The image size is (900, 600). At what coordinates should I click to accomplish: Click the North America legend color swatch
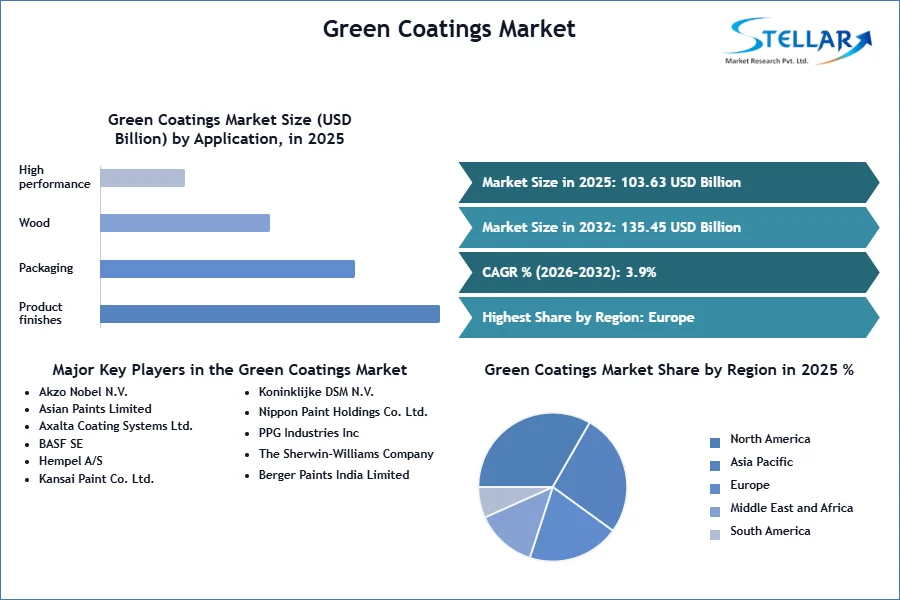click(715, 443)
